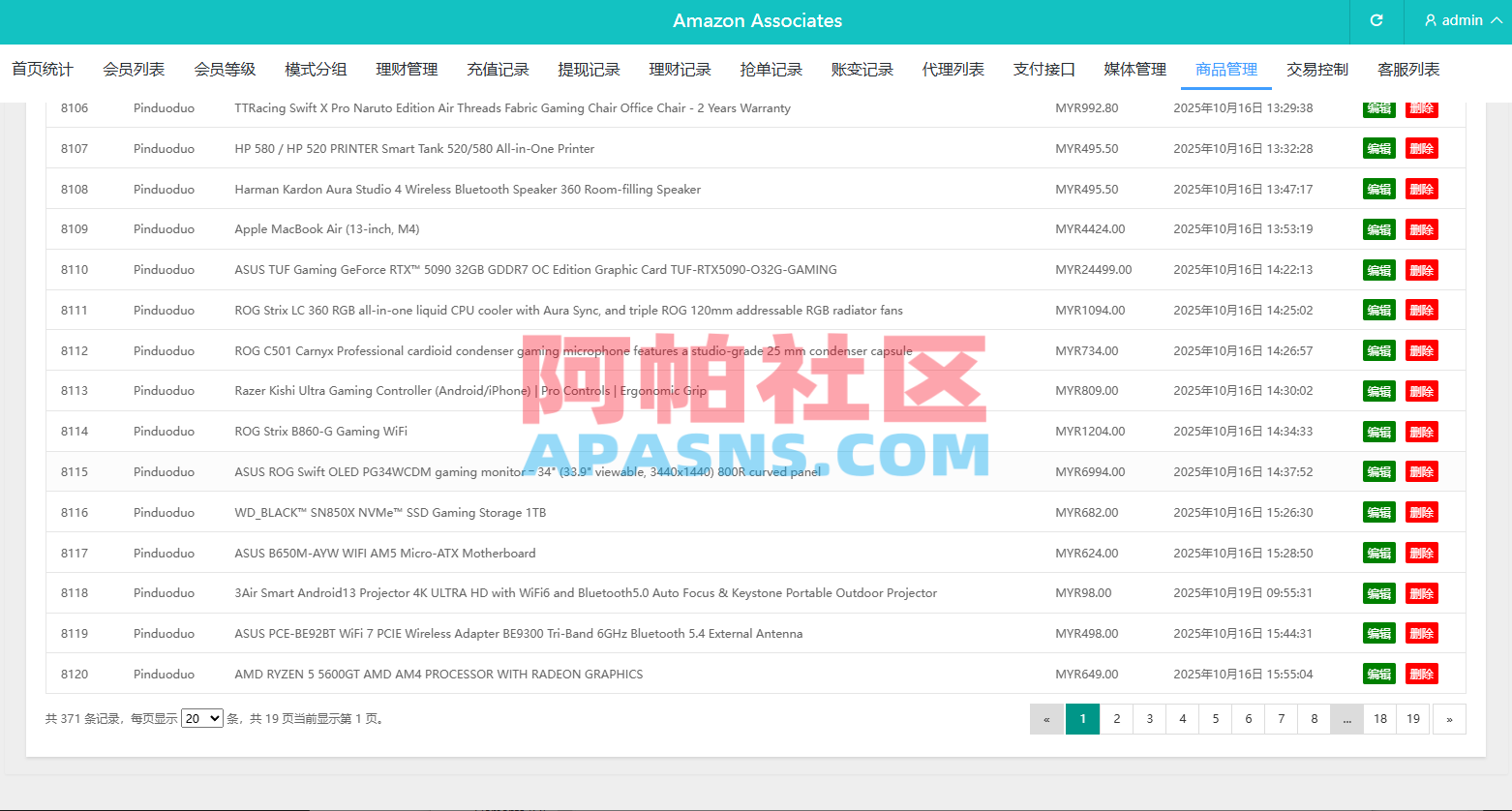Image resolution: width=1512 pixels, height=811 pixels.
Task: Delete product 8116 WD_BLACK SN850X
Action: pyautogui.click(x=1422, y=512)
